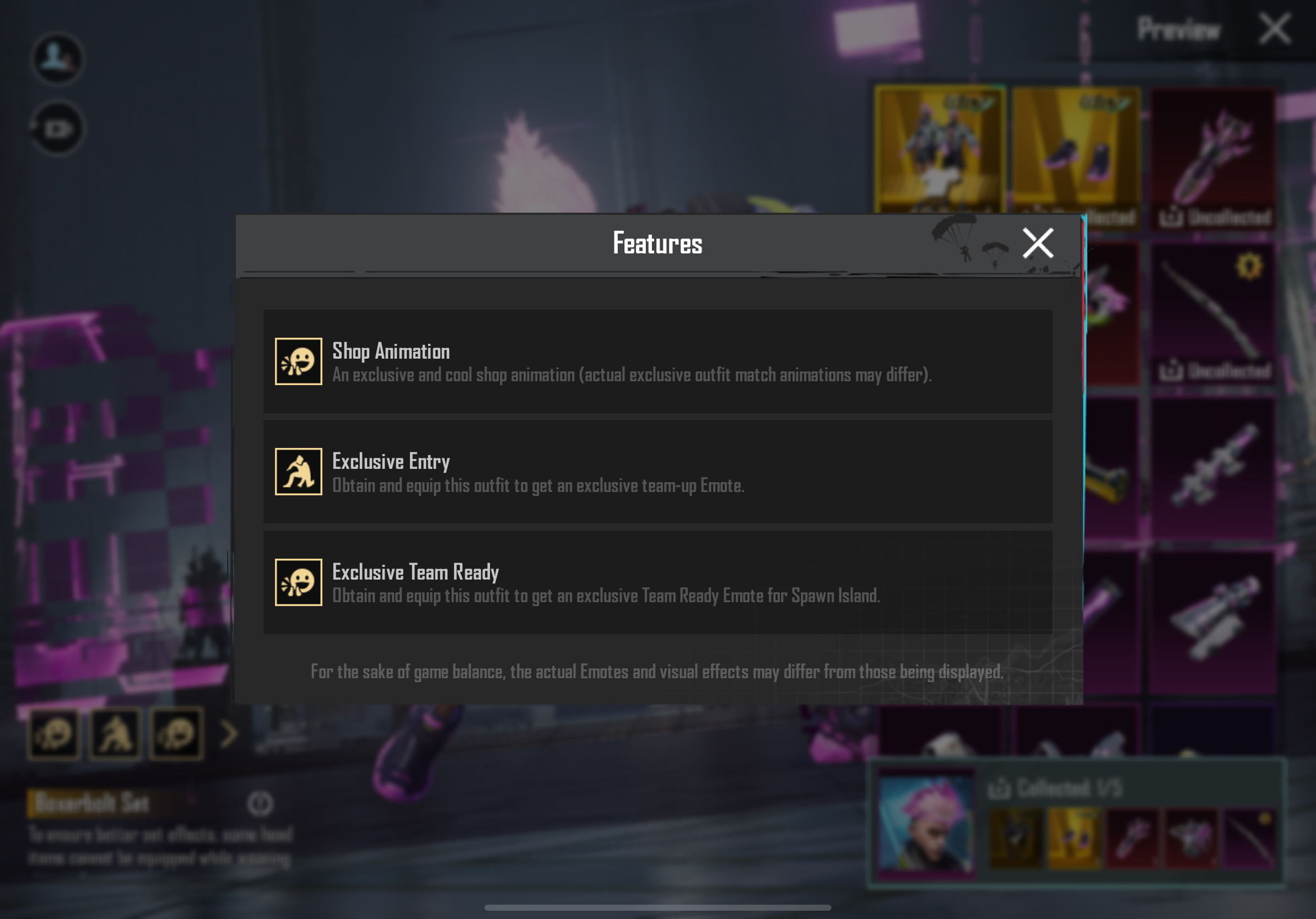Select the uncollected pink melee weapon thumbnail
Screen dimensions: 1316x919
[x=1213, y=159]
